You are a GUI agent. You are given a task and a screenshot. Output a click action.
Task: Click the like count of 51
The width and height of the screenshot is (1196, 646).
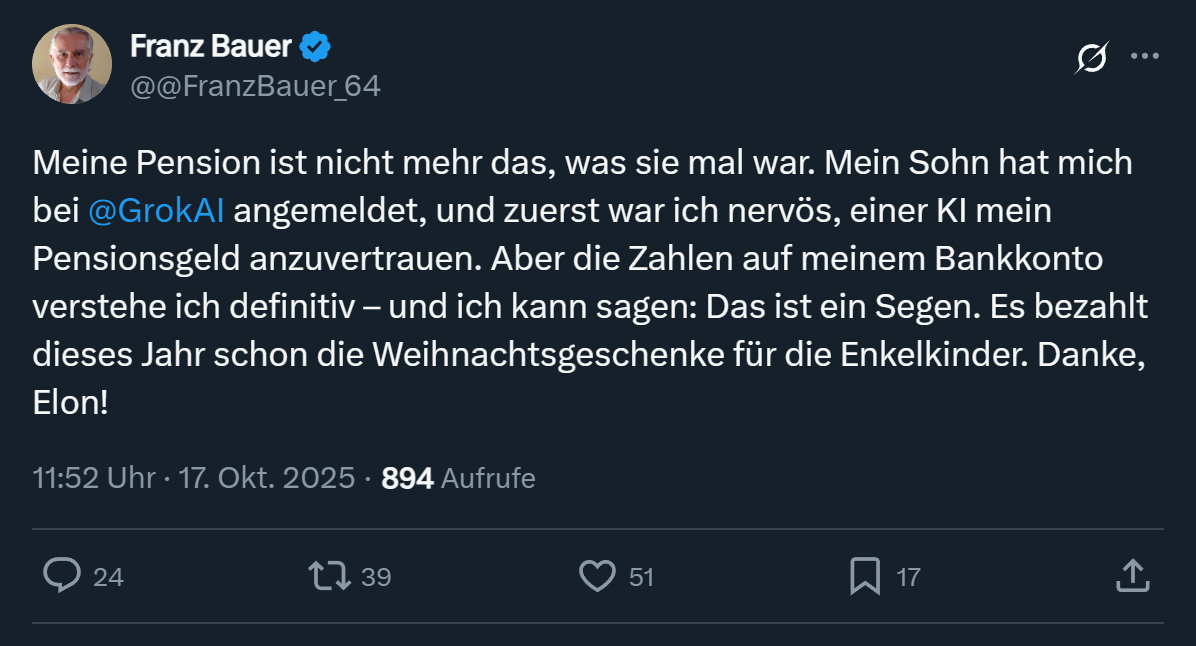click(x=641, y=577)
